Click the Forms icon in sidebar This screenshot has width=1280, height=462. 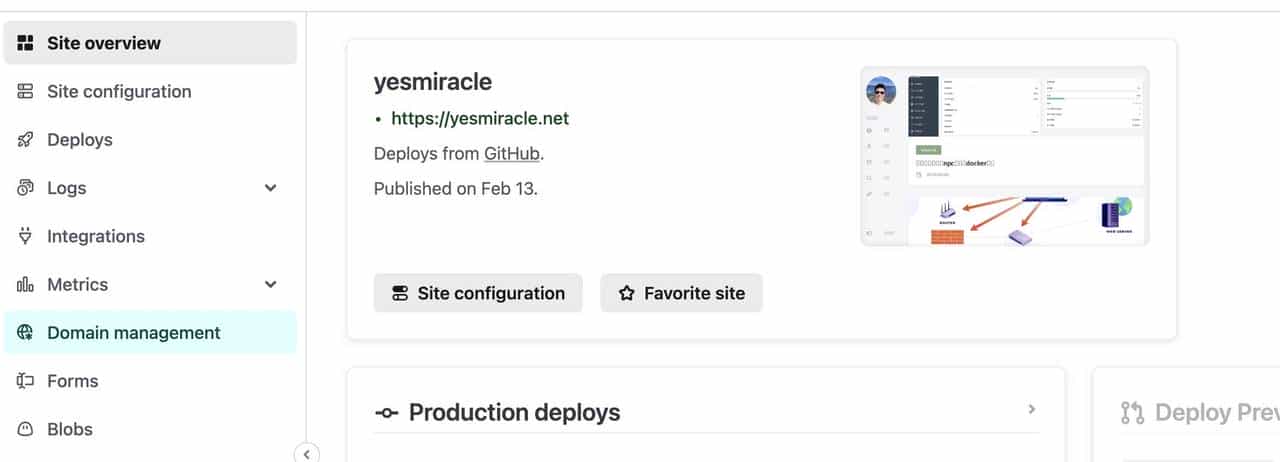26,381
